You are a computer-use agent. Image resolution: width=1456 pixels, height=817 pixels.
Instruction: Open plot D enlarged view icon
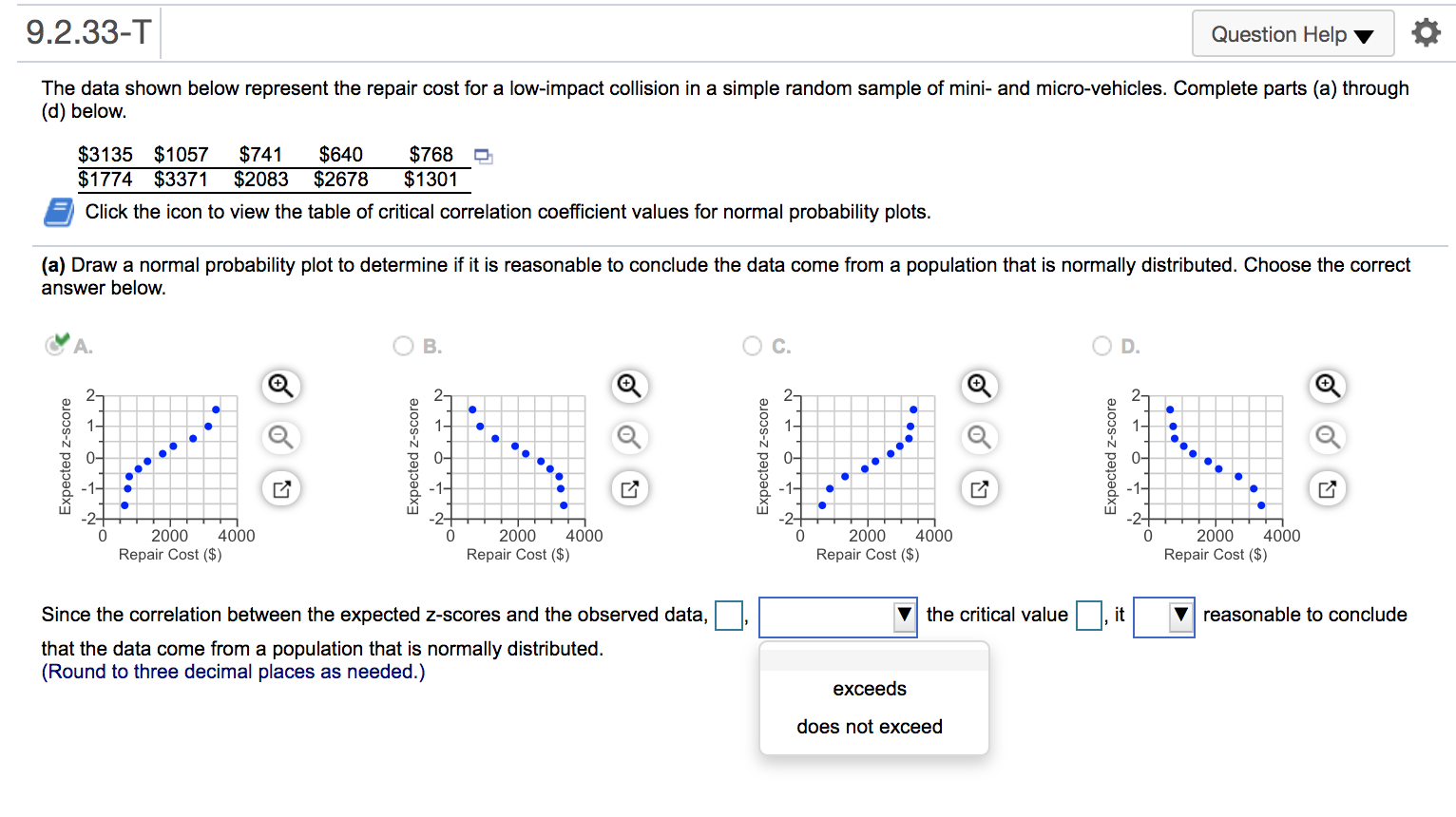point(1327,488)
